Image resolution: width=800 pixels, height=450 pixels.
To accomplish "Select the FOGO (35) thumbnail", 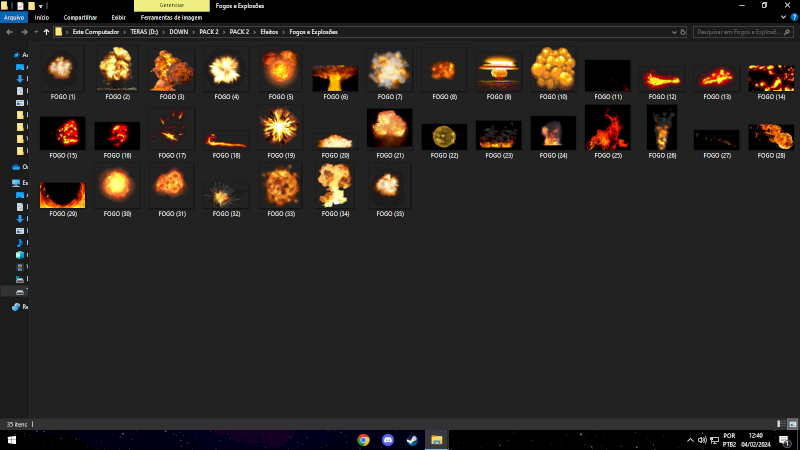I will point(390,186).
